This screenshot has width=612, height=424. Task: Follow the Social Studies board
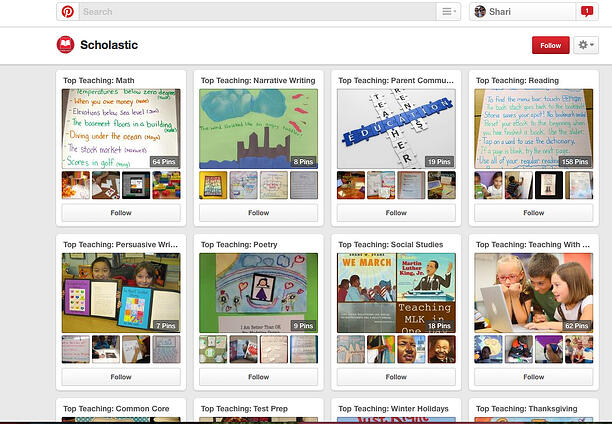(x=396, y=377)
